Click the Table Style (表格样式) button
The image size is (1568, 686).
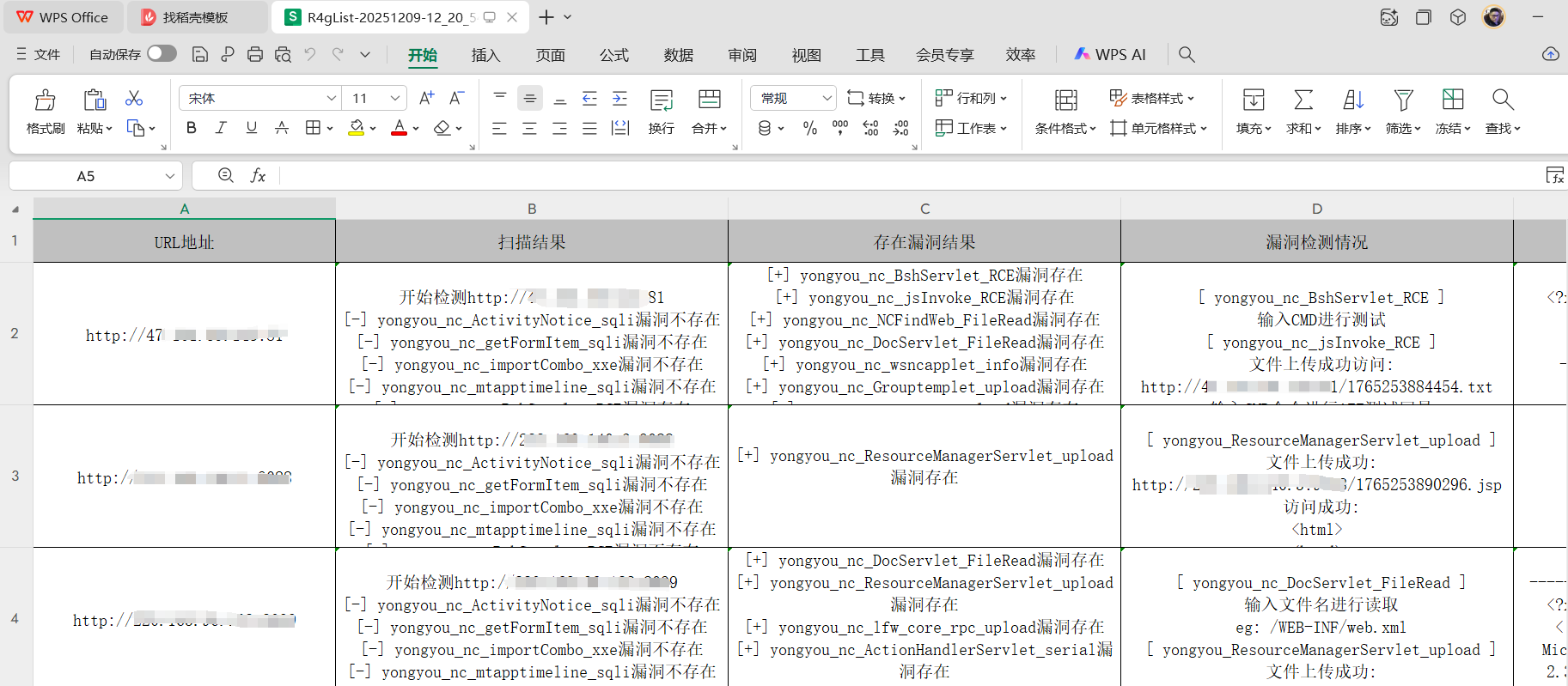pyautogui.click(x=1151, y=98)
